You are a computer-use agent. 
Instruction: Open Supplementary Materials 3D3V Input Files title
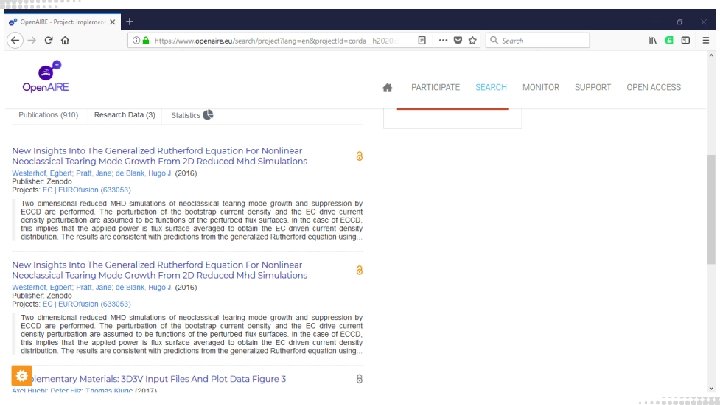point(158,379)
